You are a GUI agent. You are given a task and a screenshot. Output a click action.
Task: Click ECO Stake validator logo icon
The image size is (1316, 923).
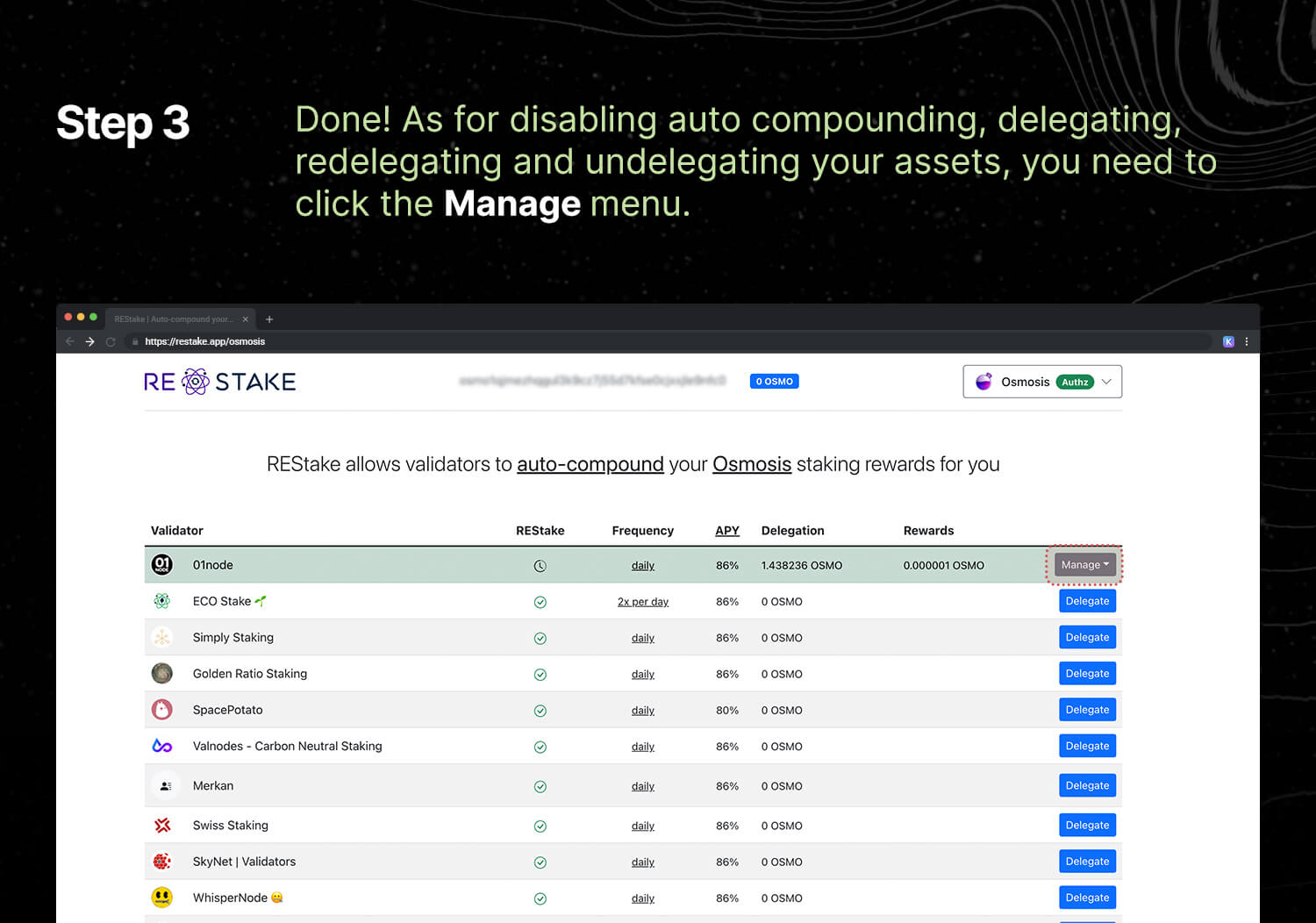162,601
